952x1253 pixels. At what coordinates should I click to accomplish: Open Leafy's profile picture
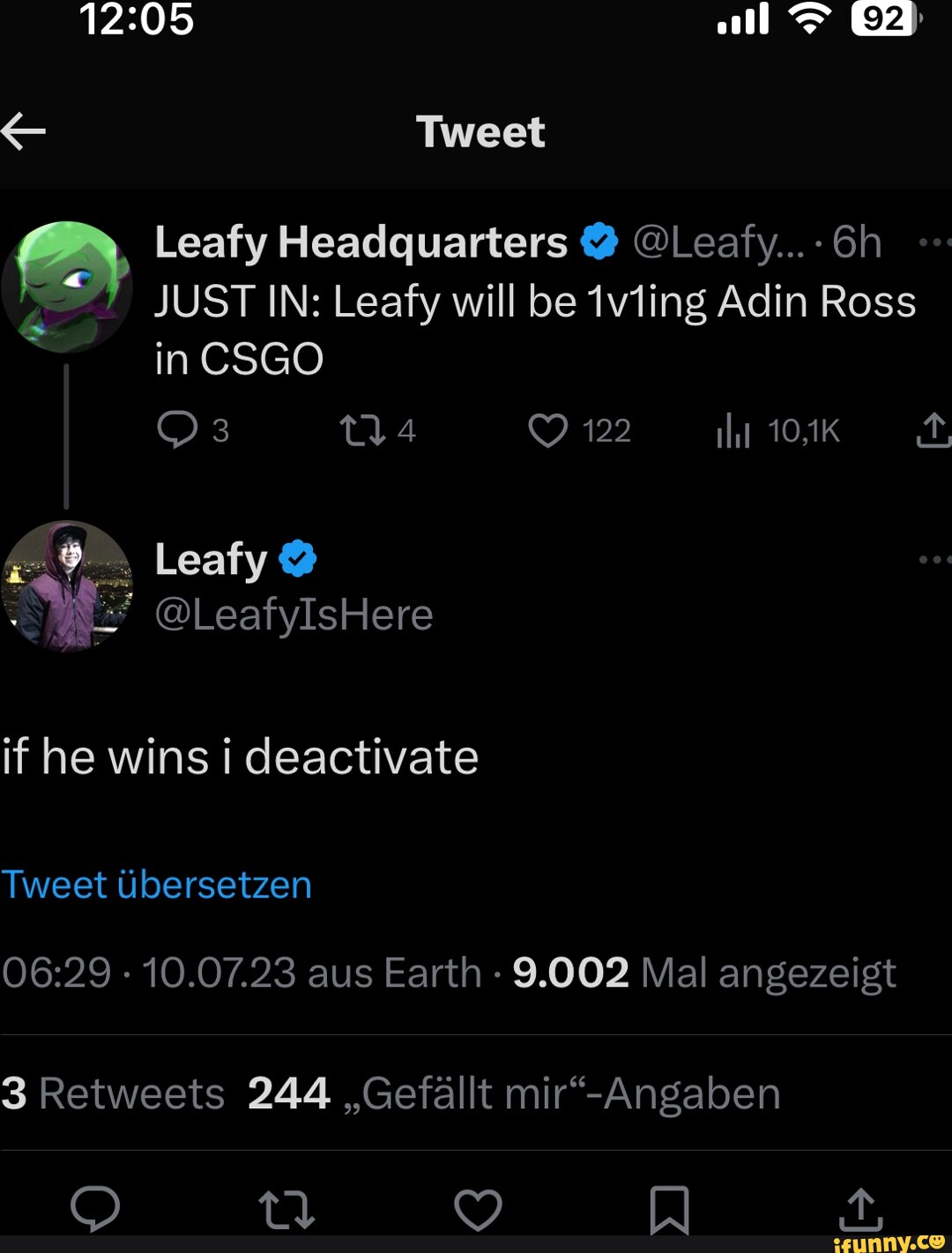click(x=67, y=585)
